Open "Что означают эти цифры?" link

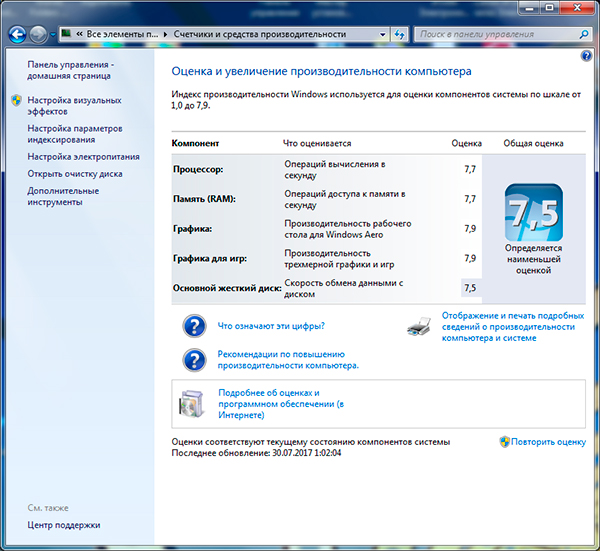[271, 326]
